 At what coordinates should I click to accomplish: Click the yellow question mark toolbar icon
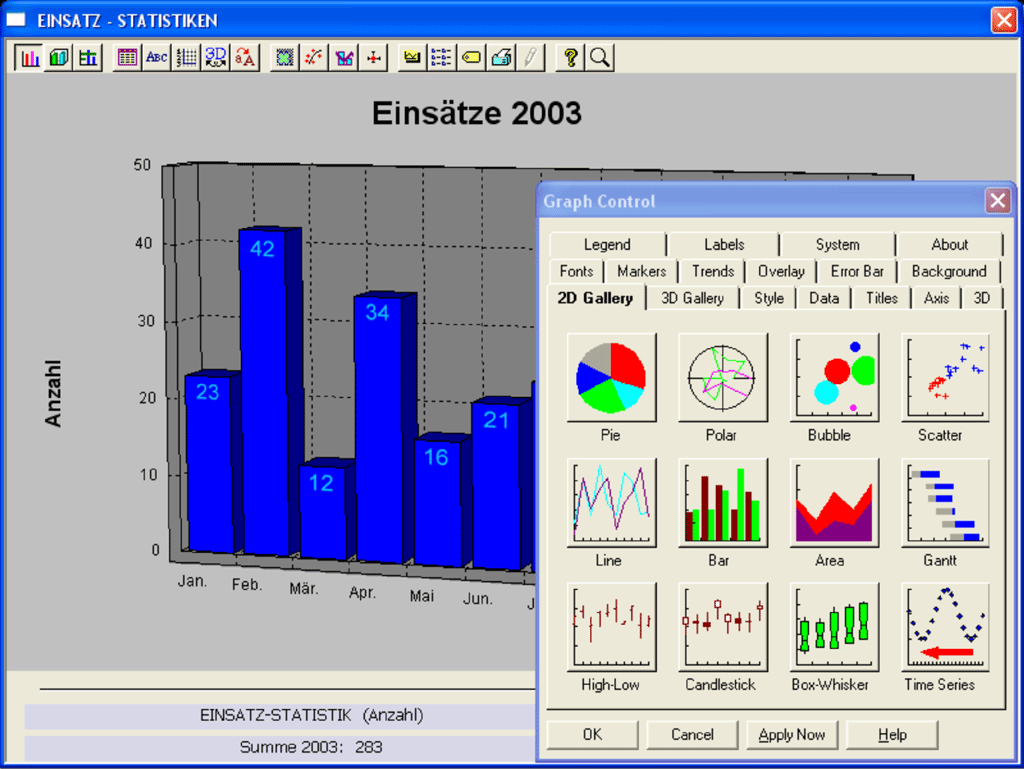[570, 57]
